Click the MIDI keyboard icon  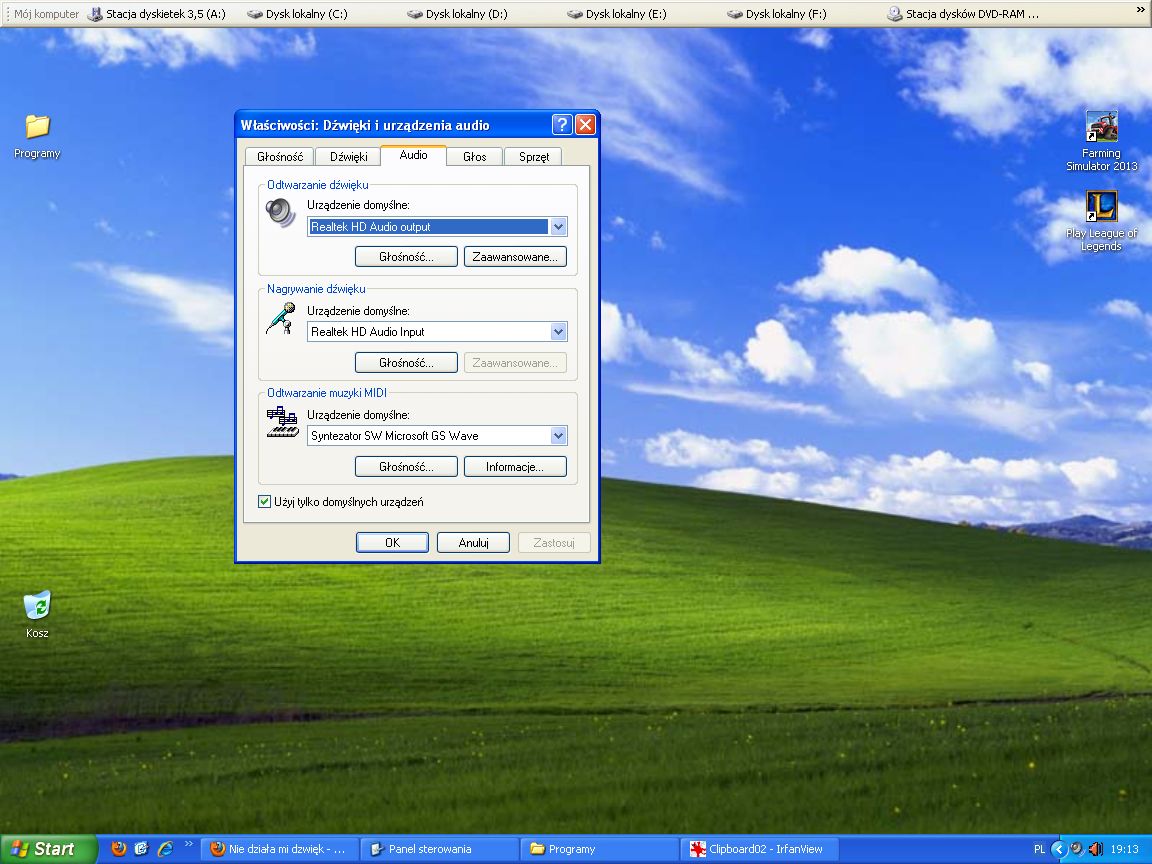pyautogui.click(x=282, y=422)
